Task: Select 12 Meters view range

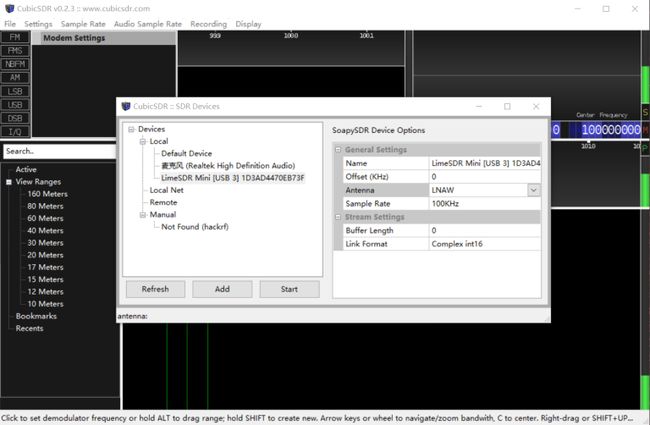Action: coord(45,291)
